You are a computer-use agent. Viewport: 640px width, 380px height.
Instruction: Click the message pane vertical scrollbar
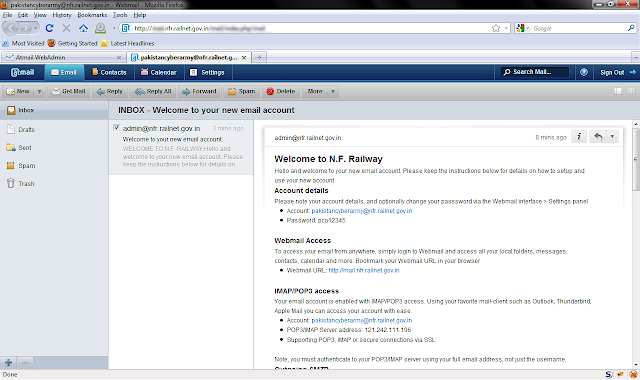click(x=636, y=159)
